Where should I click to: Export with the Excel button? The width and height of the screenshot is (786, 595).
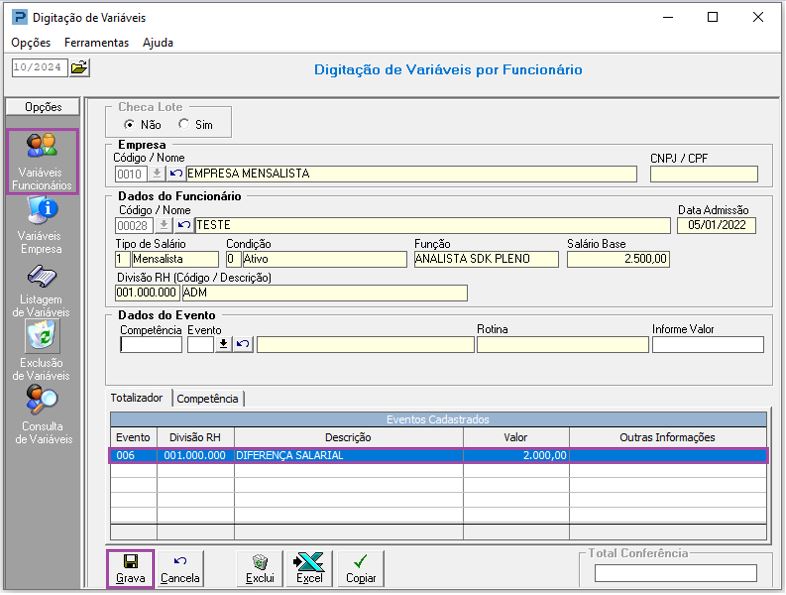click(309, 569)
